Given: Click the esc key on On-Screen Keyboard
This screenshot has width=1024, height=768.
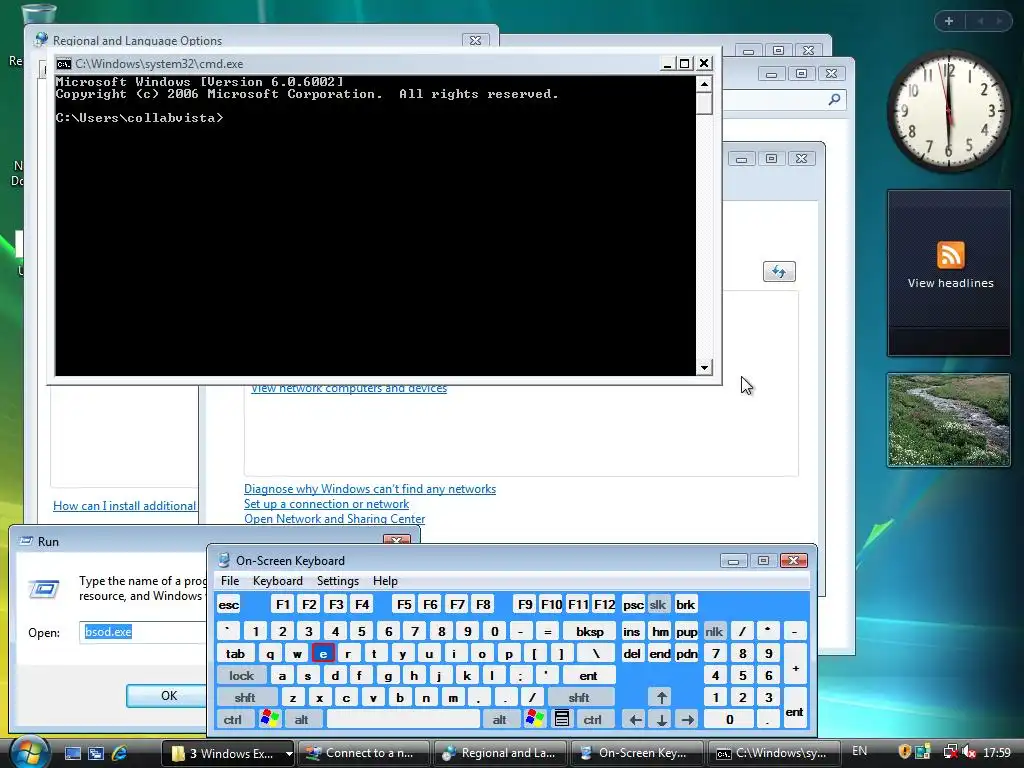Looking at the screenshot, I should (x=229, y=605).
